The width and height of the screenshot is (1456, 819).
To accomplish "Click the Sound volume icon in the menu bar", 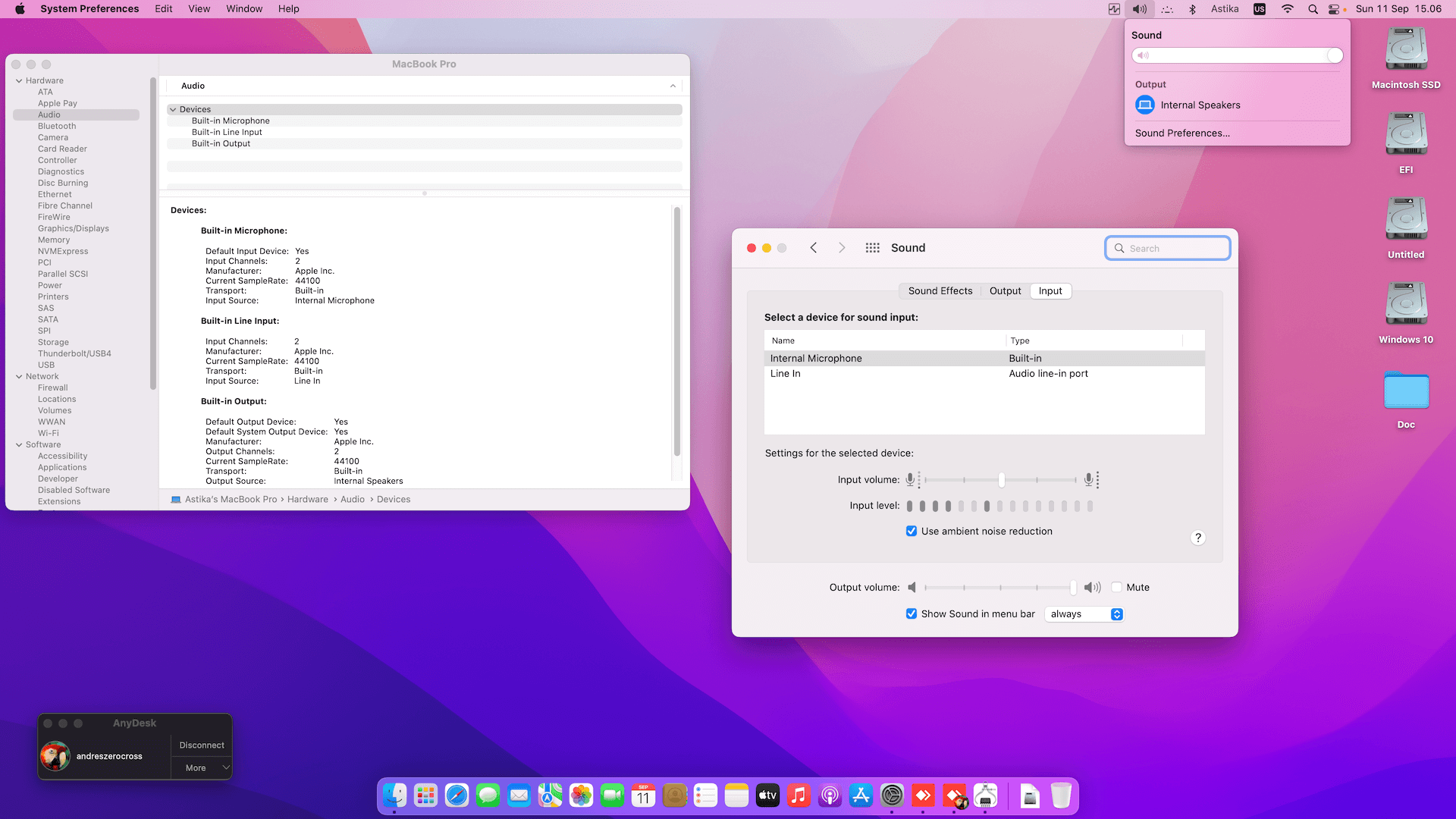I will pos(1138,8).
